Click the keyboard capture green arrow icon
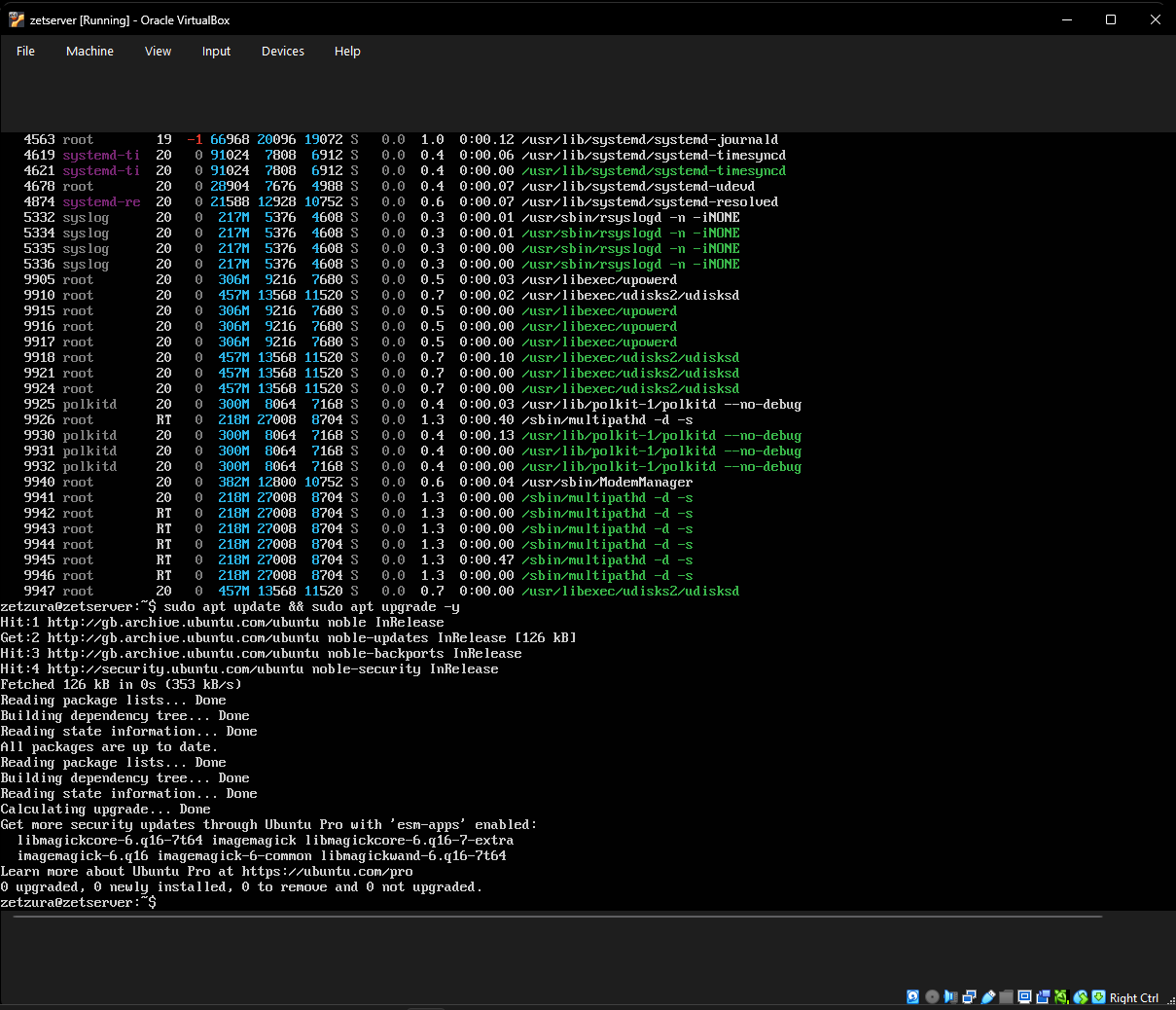This screenshot has width=1176, height=1010. pos(1098,996)
